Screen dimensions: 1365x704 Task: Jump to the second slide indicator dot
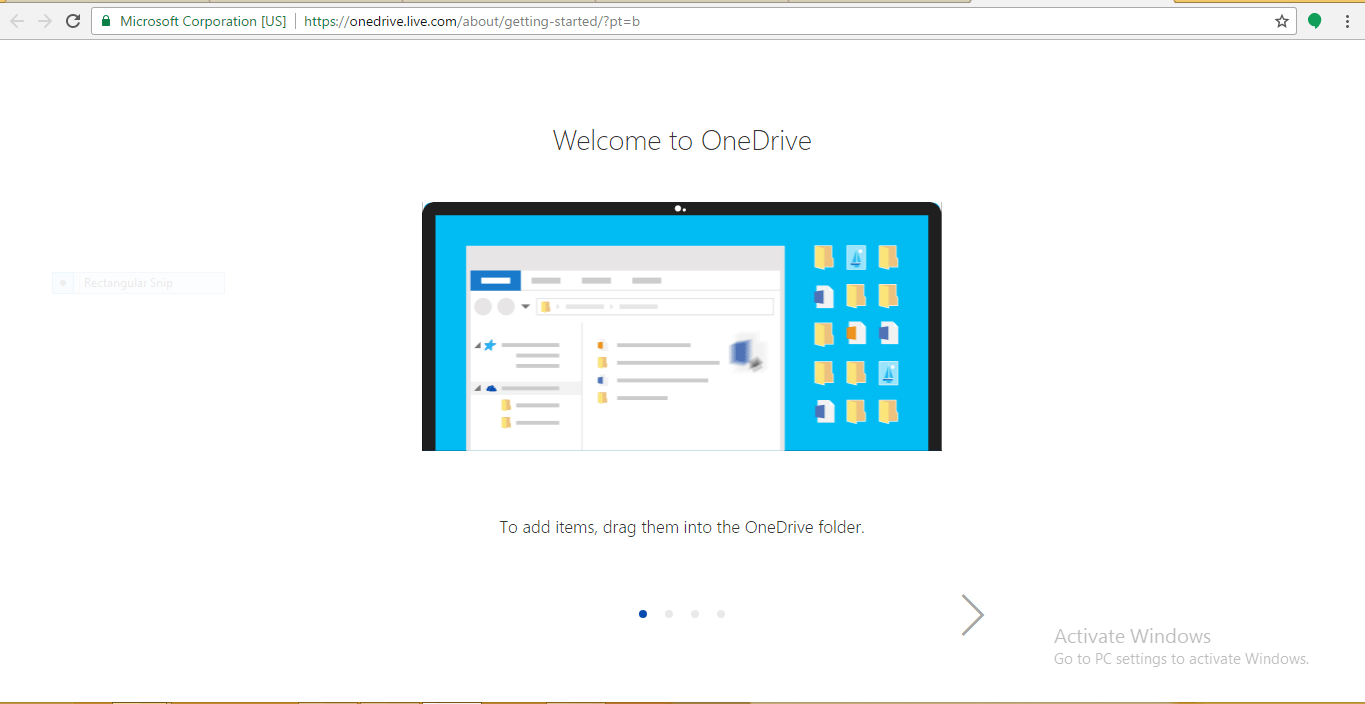(669, 614)
